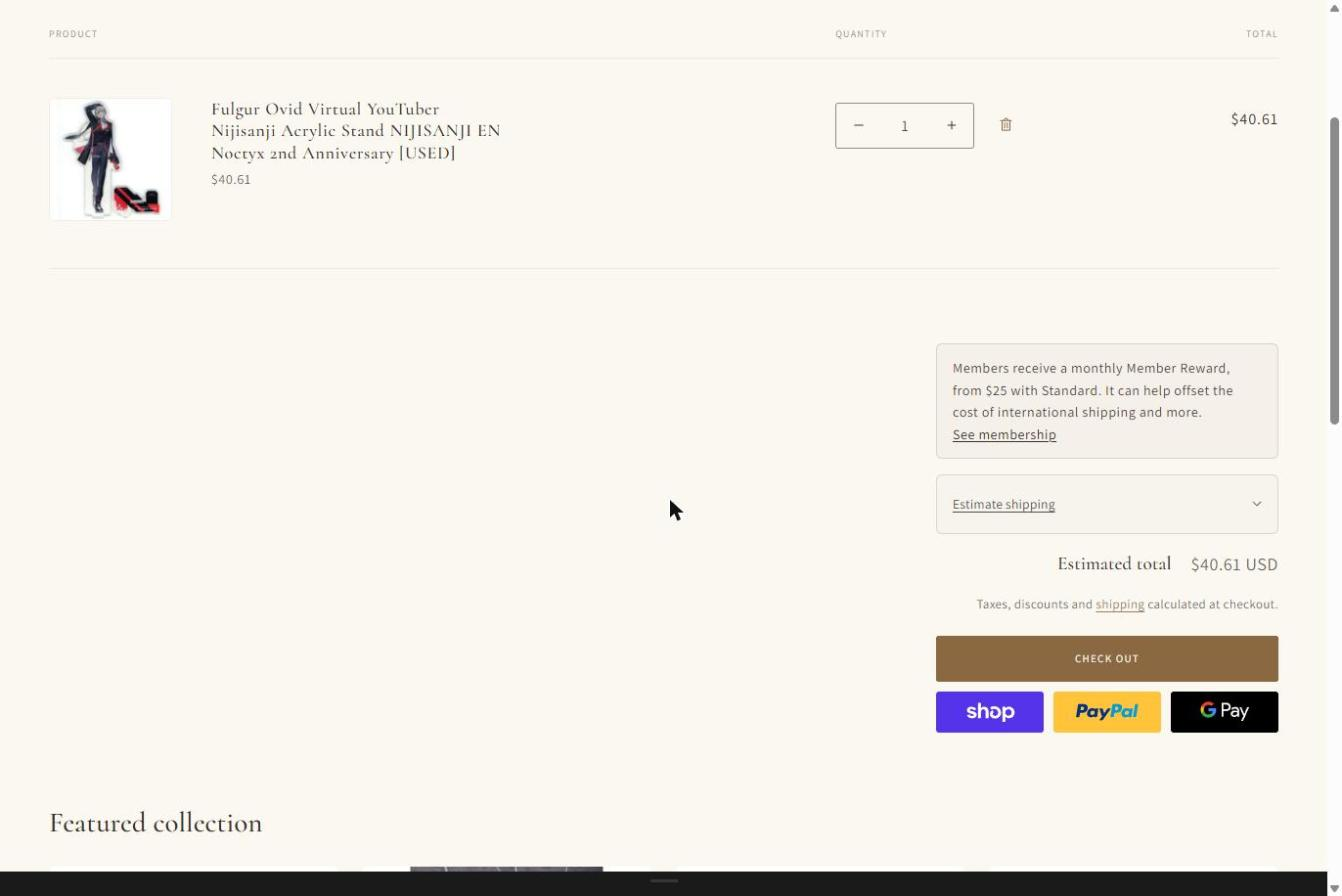
Task: Click the Featured collection heading
Action: pyautogui.click(x=156, y=823)
